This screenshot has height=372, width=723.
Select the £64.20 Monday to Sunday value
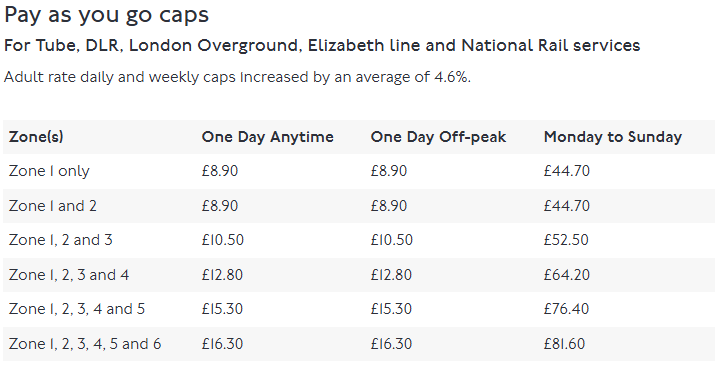567,275
